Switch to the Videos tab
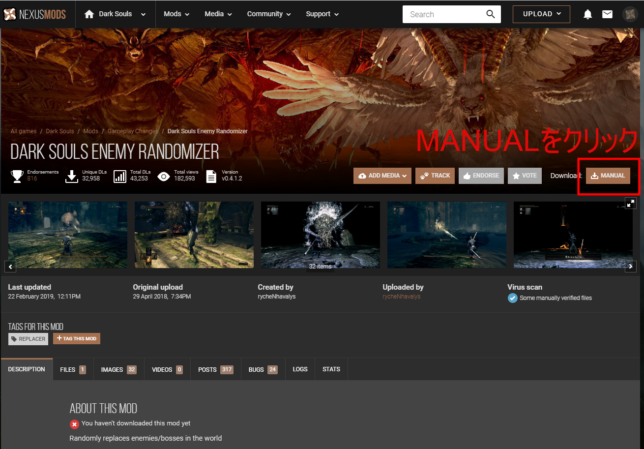The width and height of the screenshot is (644, 449). click(167, 369)
